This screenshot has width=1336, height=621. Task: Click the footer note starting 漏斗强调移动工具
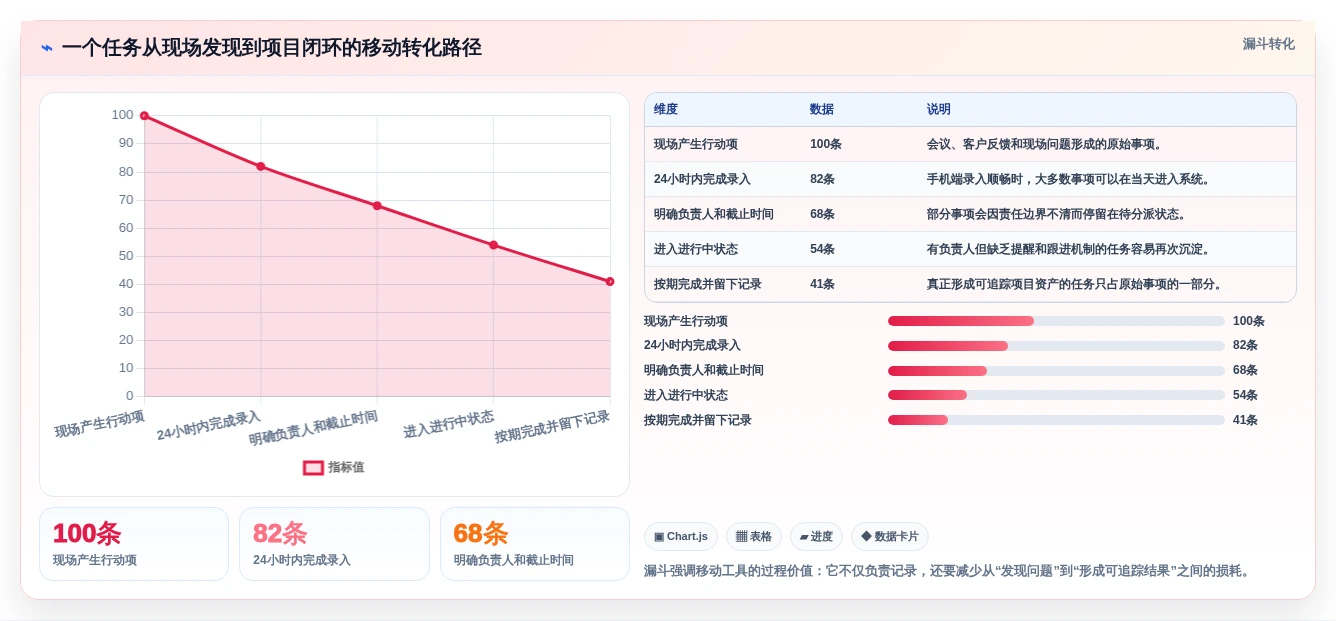point(947,571)
